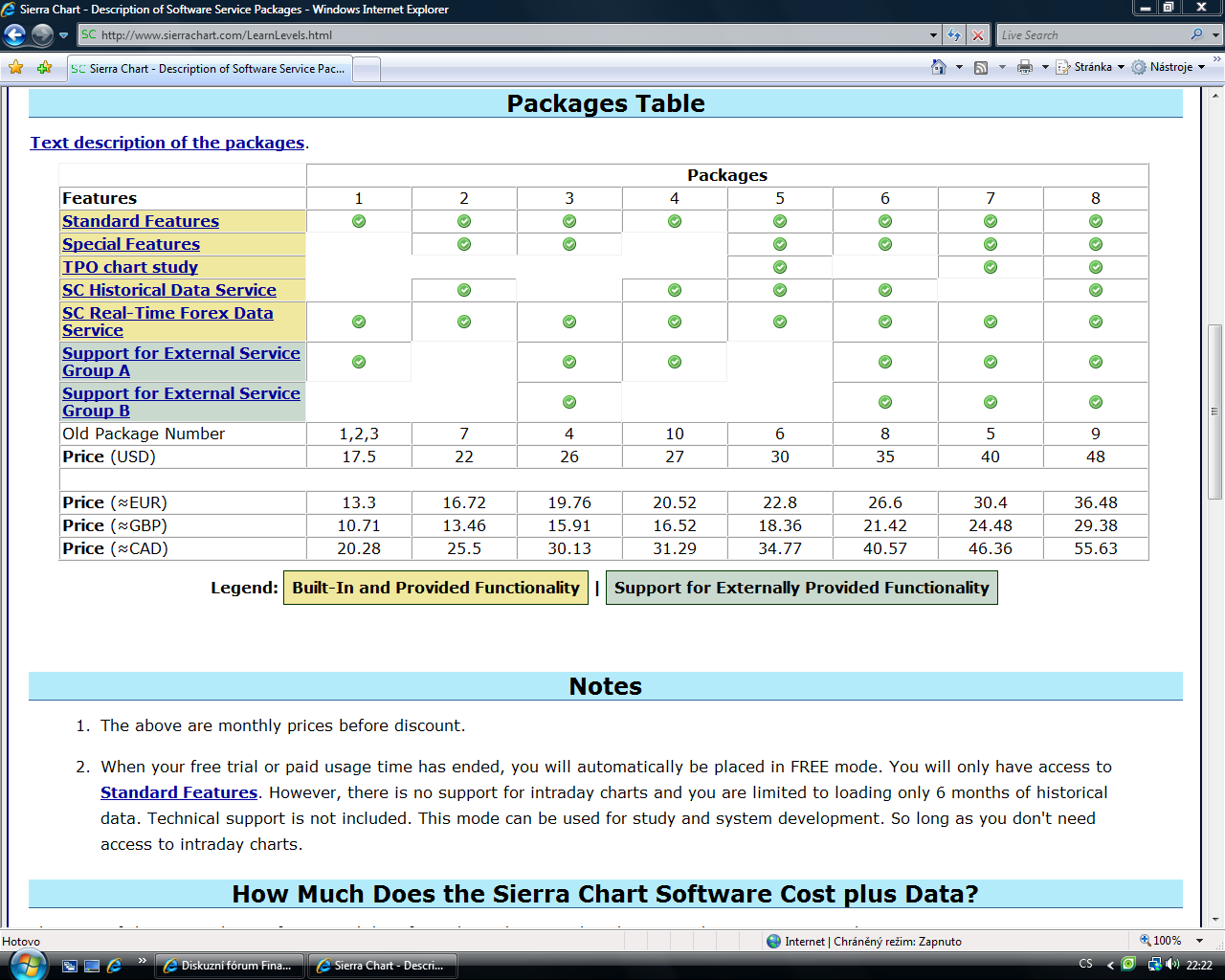This screenshot has height=980, width=1225.
Task: Switch to Diskuzní fórum taskbar window
Action: [x=230, y=966]
